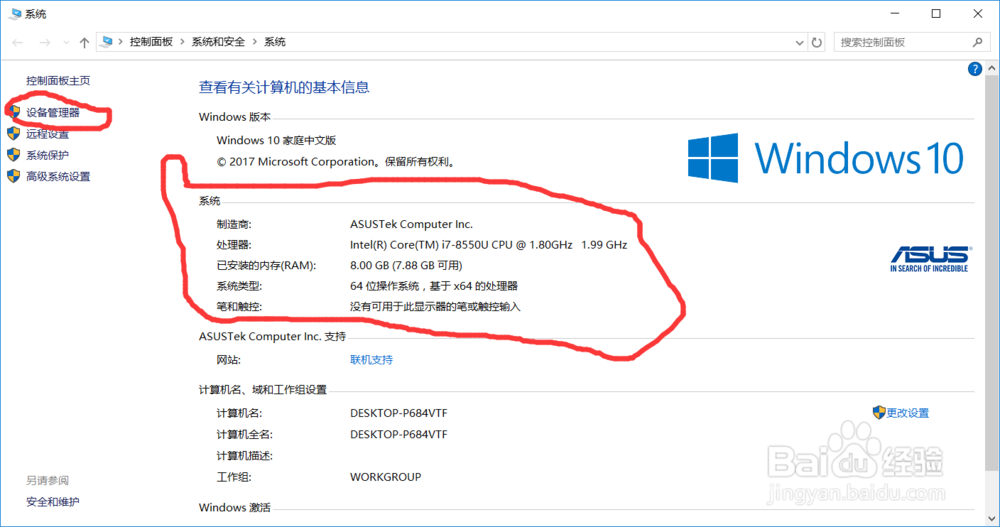This screenshot has width=1000, height=527.
Task: Minimize the 系统 window
Action: point(895,13)
